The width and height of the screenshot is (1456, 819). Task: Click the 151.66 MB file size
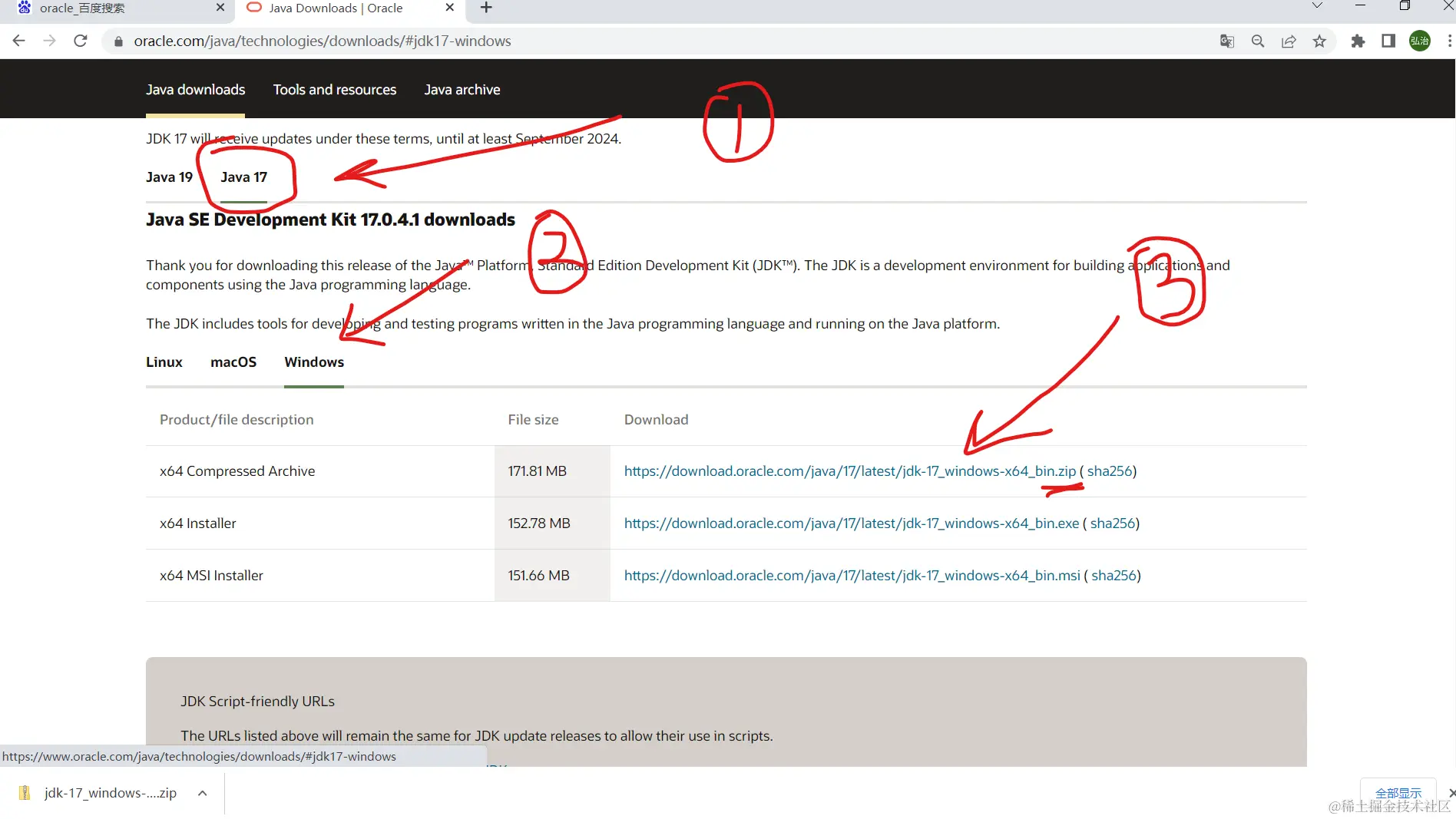[x=538, y=576]
